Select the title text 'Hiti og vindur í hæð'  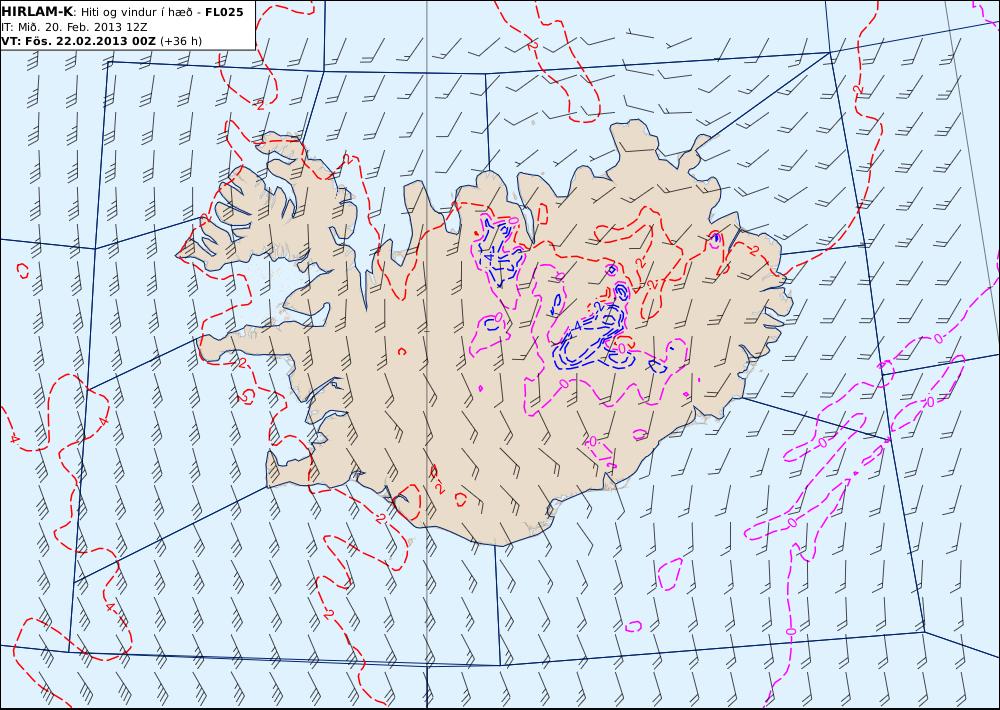pyautogui.click(x=136, y=13)
